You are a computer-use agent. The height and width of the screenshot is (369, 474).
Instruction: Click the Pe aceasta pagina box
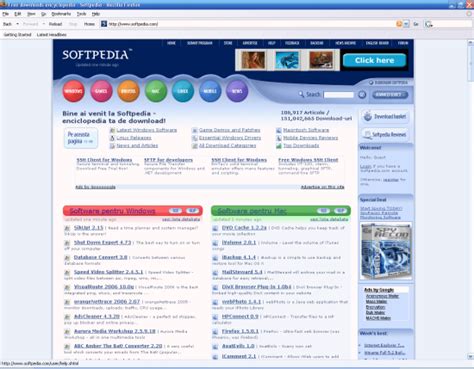tap(81, 138)
